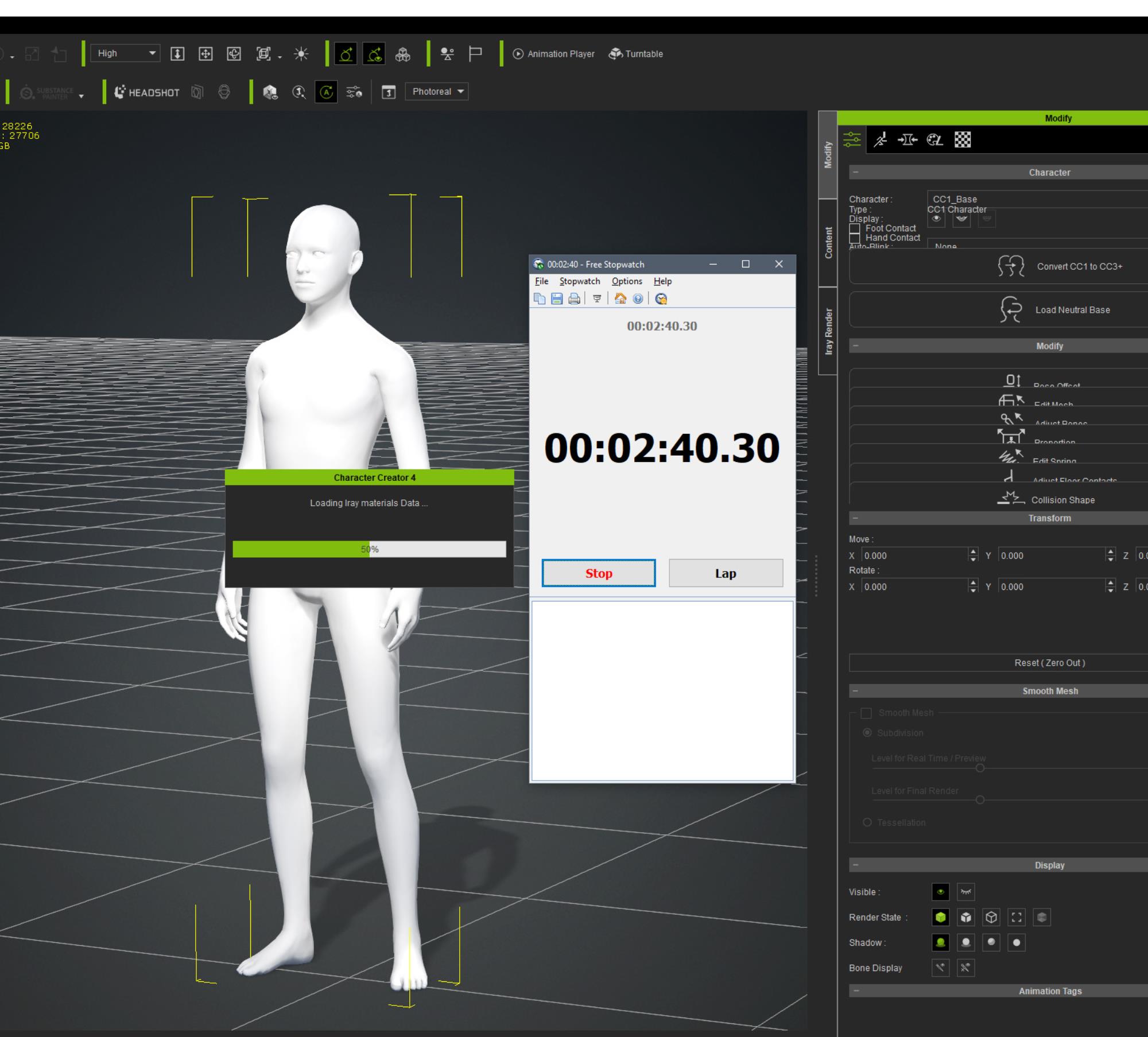1148x1037 pixels.
Task: Toggle the sun light icon in toolbar
Action: pos(301,54)
